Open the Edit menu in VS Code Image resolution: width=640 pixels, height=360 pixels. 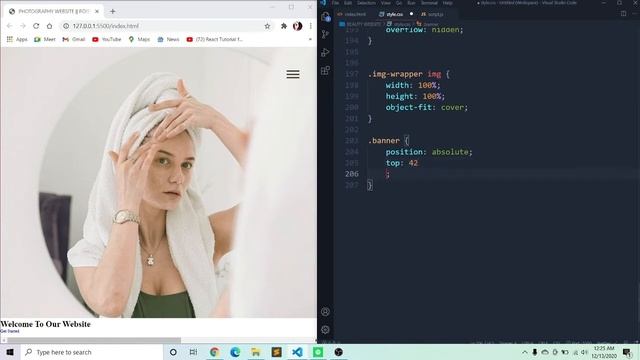pyautogui.click(x=348, y=3)
